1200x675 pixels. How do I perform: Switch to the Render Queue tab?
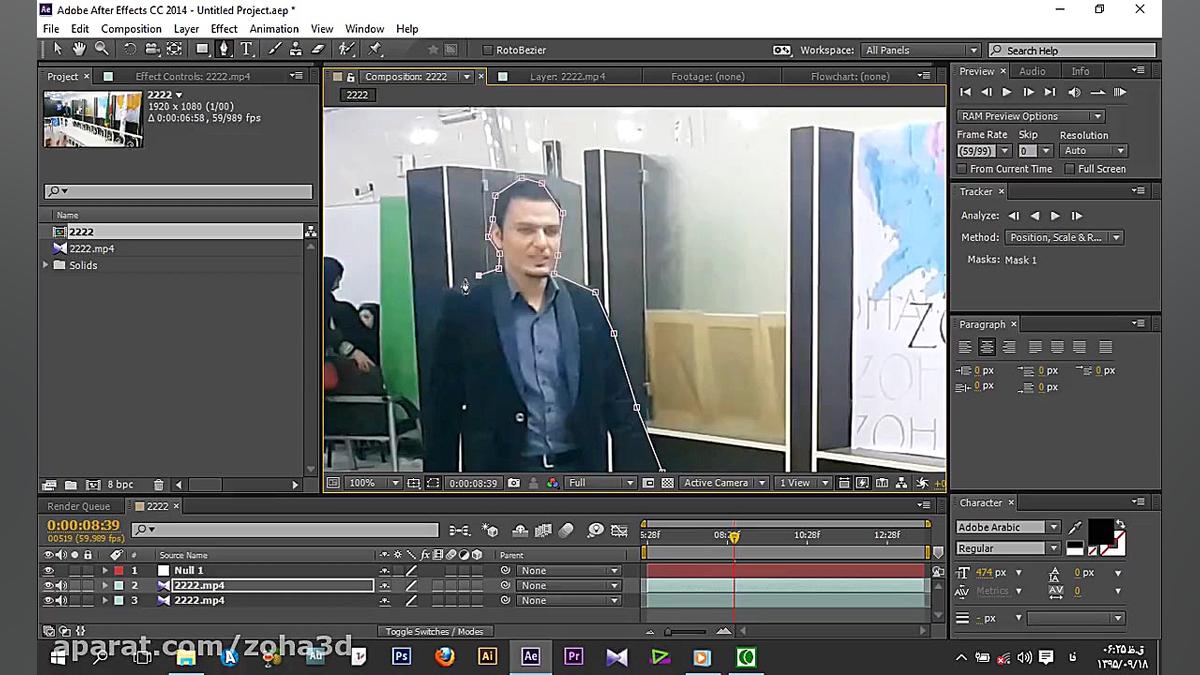tap(79, 506)
